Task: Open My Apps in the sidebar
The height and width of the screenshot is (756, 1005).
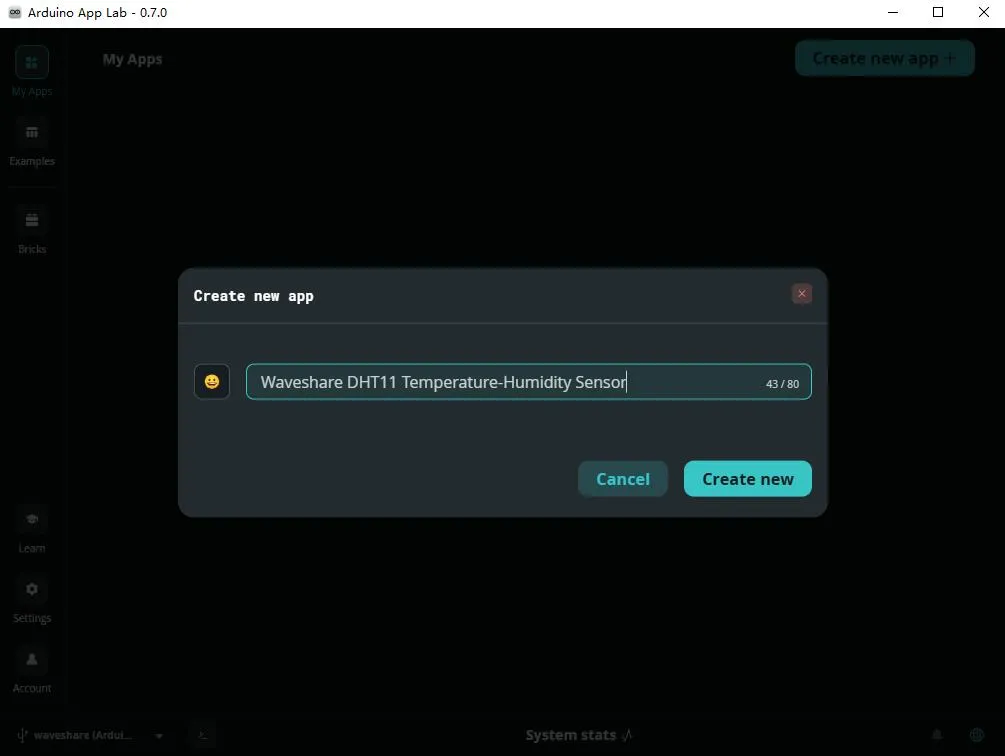Action: 32,72
